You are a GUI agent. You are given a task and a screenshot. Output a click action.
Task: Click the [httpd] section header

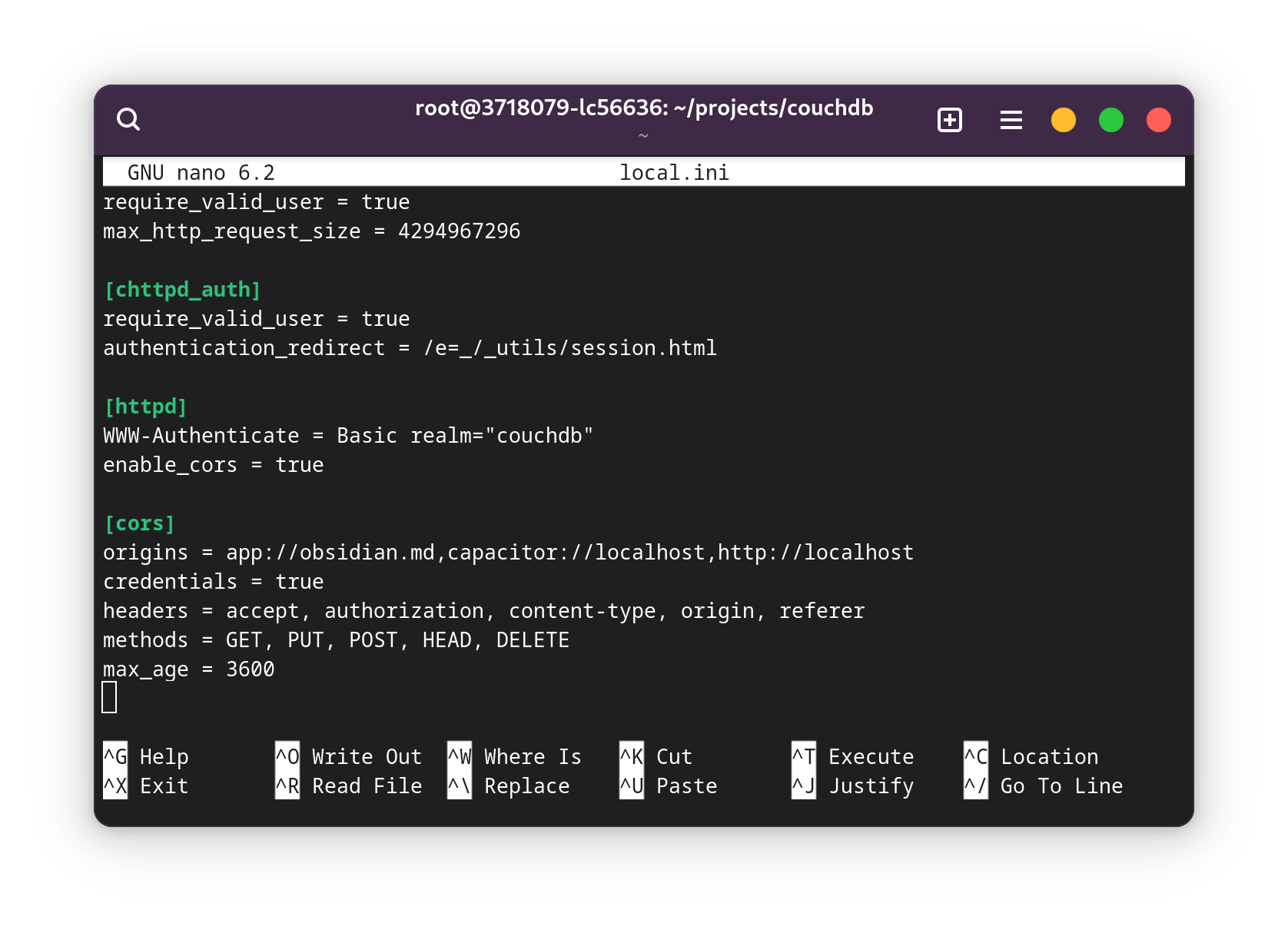coord(146,407)
